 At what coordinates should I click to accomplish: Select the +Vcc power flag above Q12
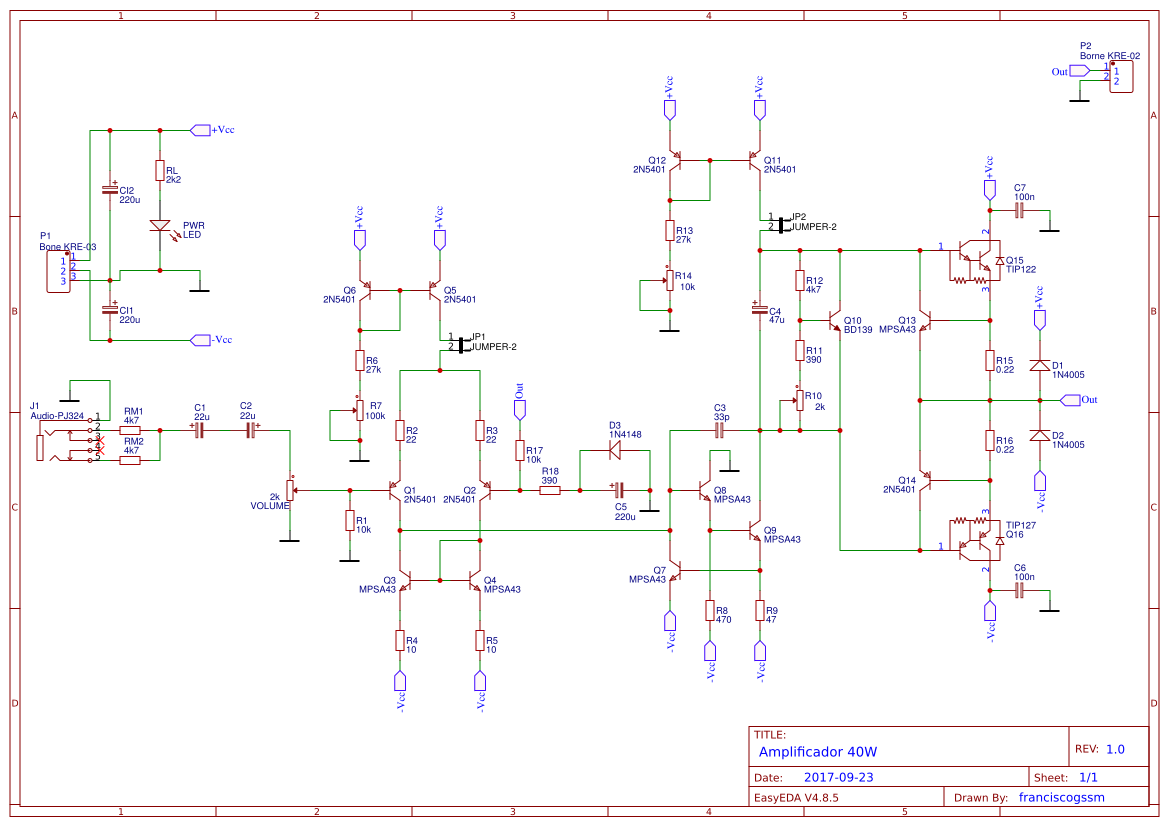668,110
